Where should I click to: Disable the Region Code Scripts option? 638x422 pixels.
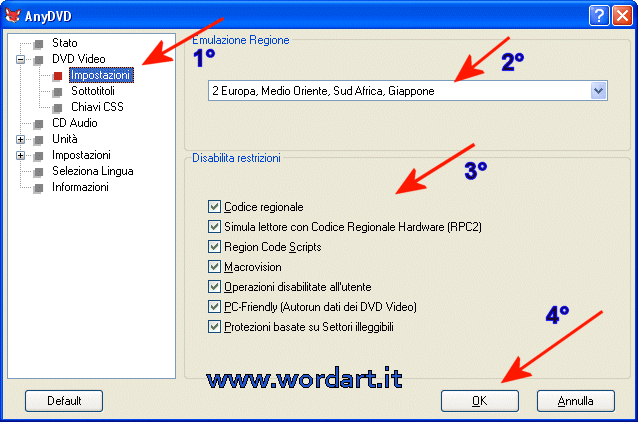214,247
